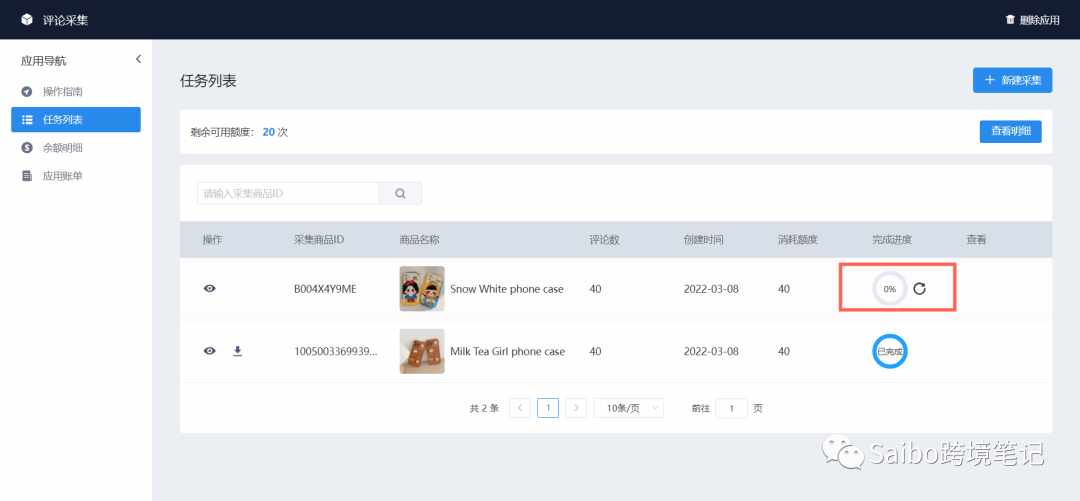Screen dimensions: 1080x501
Task: Click the trash icon beside 删除应用
Action: point(1010,20)
